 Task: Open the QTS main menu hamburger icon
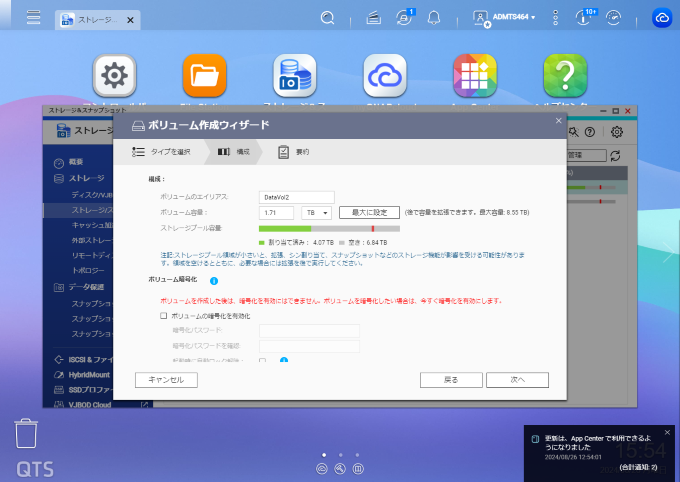pyautogui.click(x=33, y=17)
